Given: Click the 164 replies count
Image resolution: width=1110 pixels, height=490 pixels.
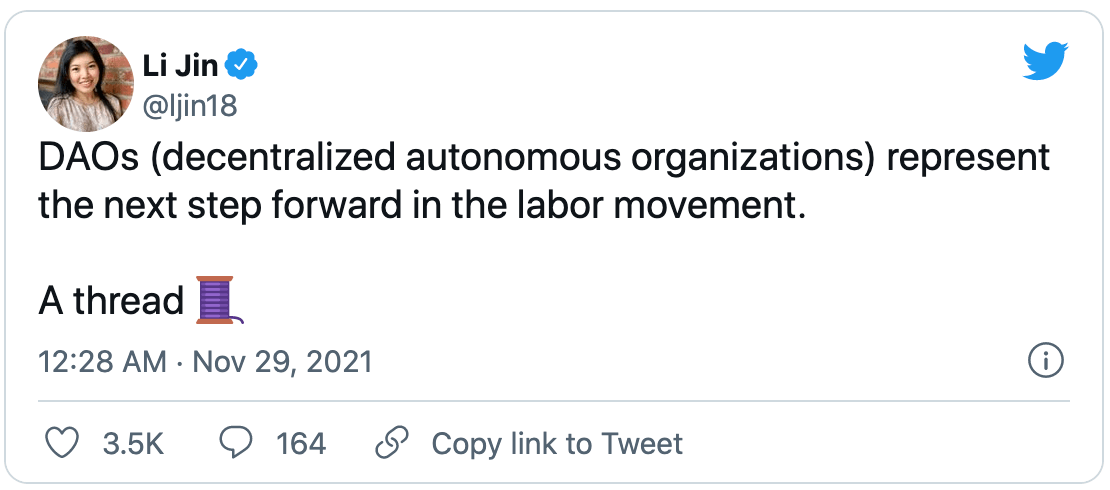Looking at the screenshot, I should (301, 443).
